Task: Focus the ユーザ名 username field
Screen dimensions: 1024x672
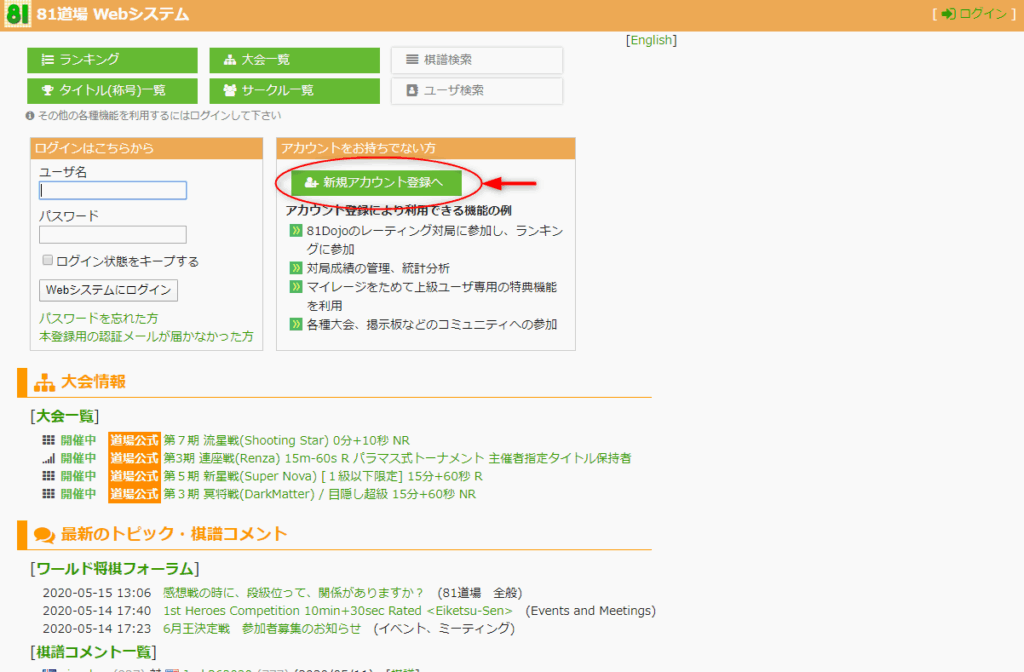Action: point(113,190)
